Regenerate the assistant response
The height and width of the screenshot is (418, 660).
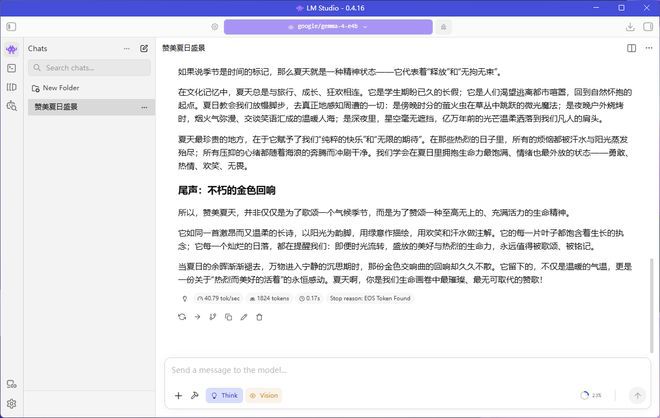pos(182,317)
